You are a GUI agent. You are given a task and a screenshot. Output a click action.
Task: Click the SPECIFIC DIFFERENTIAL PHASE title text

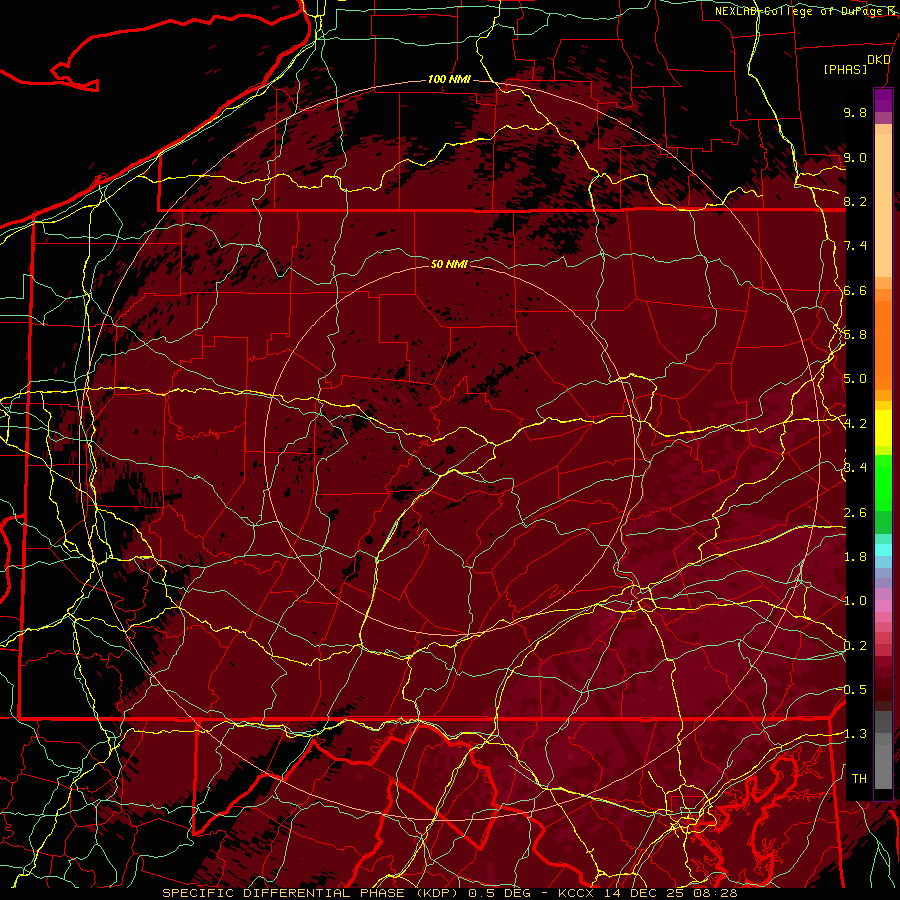point(284,893)
